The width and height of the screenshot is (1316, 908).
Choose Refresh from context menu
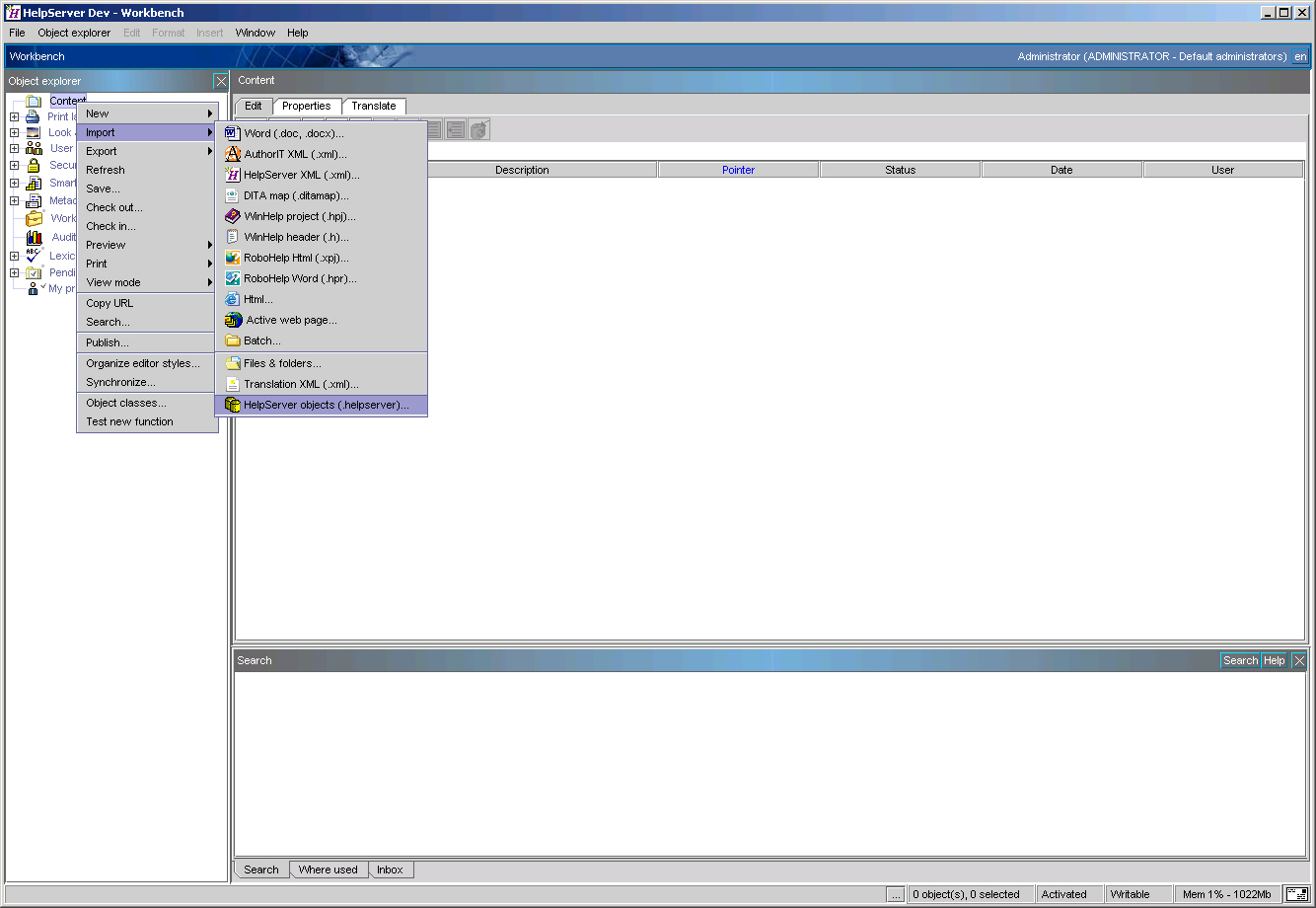pyautogui.click(x=147, y=170)
